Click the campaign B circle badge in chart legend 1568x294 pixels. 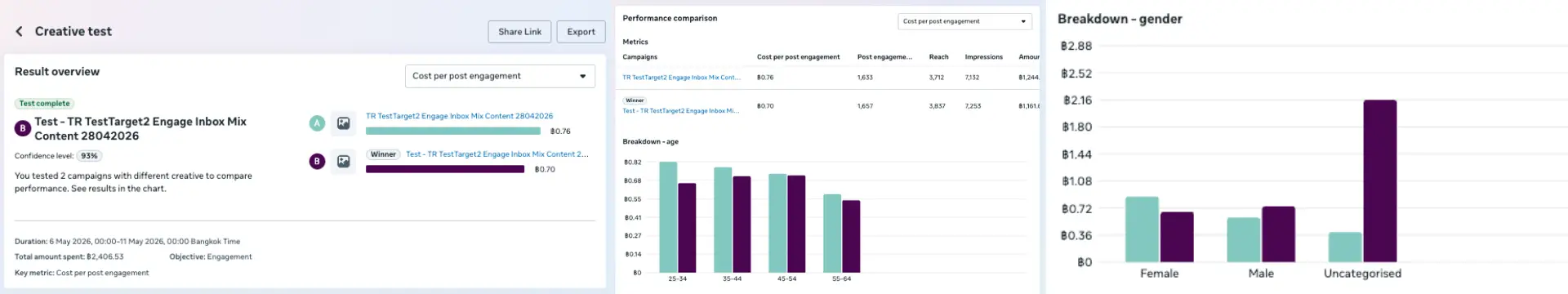(x=317, y=162)
